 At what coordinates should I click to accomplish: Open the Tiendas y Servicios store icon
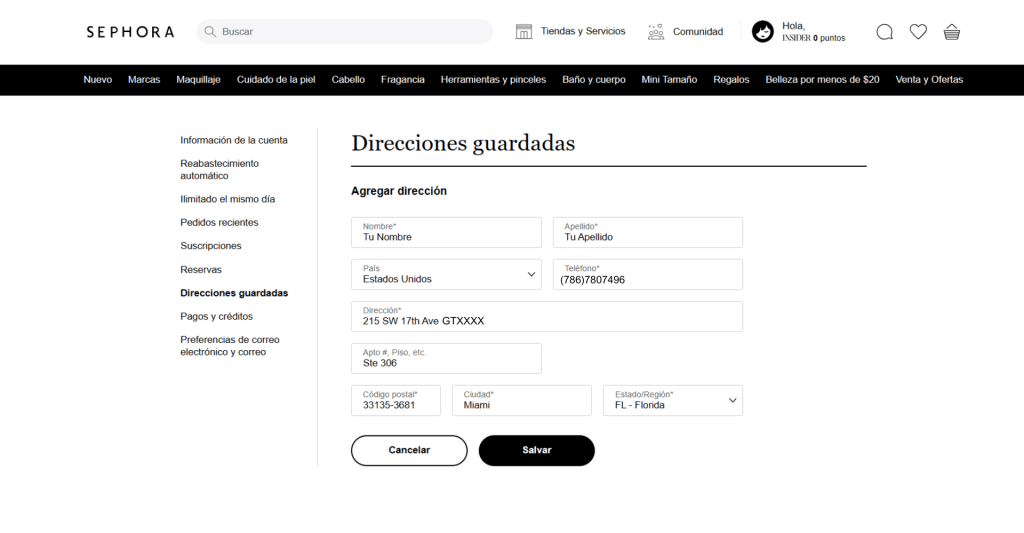click(524, 31)
